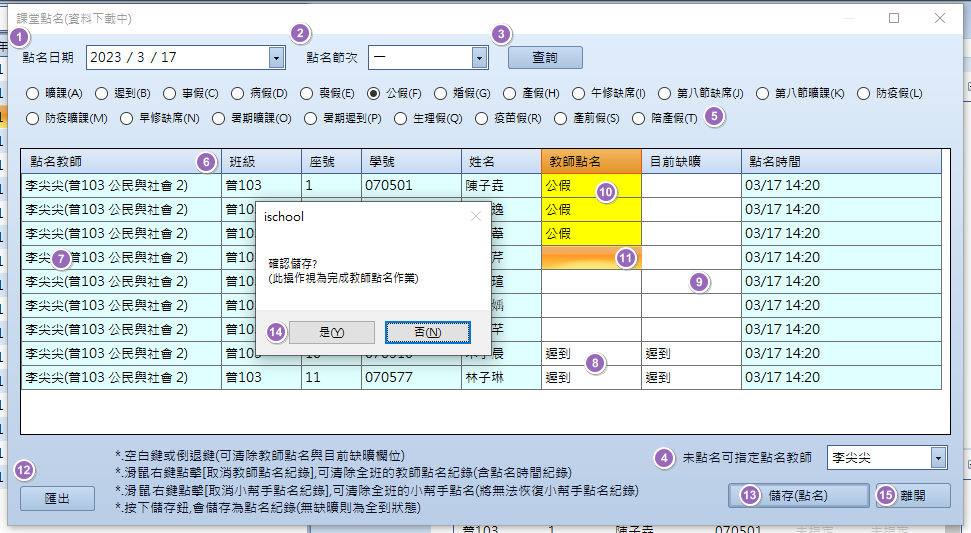Click the 匯出 button
The height and width of the screenshot is (533, 971).
(x=58, y=497)
